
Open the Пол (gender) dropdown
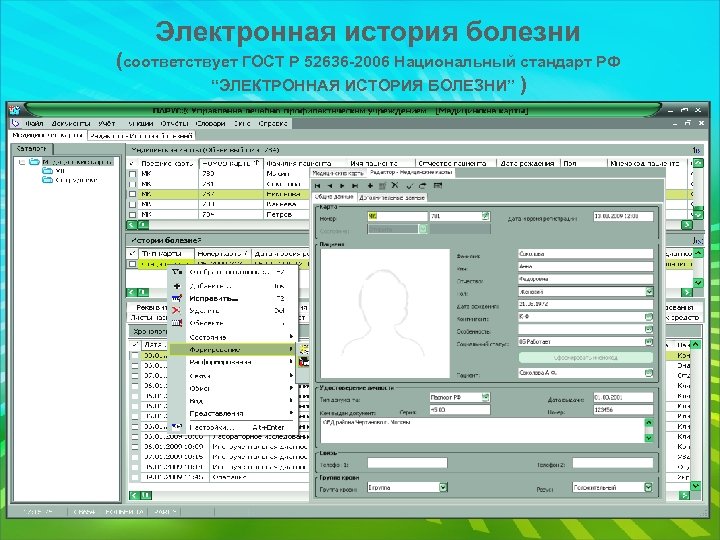(649, 292)
